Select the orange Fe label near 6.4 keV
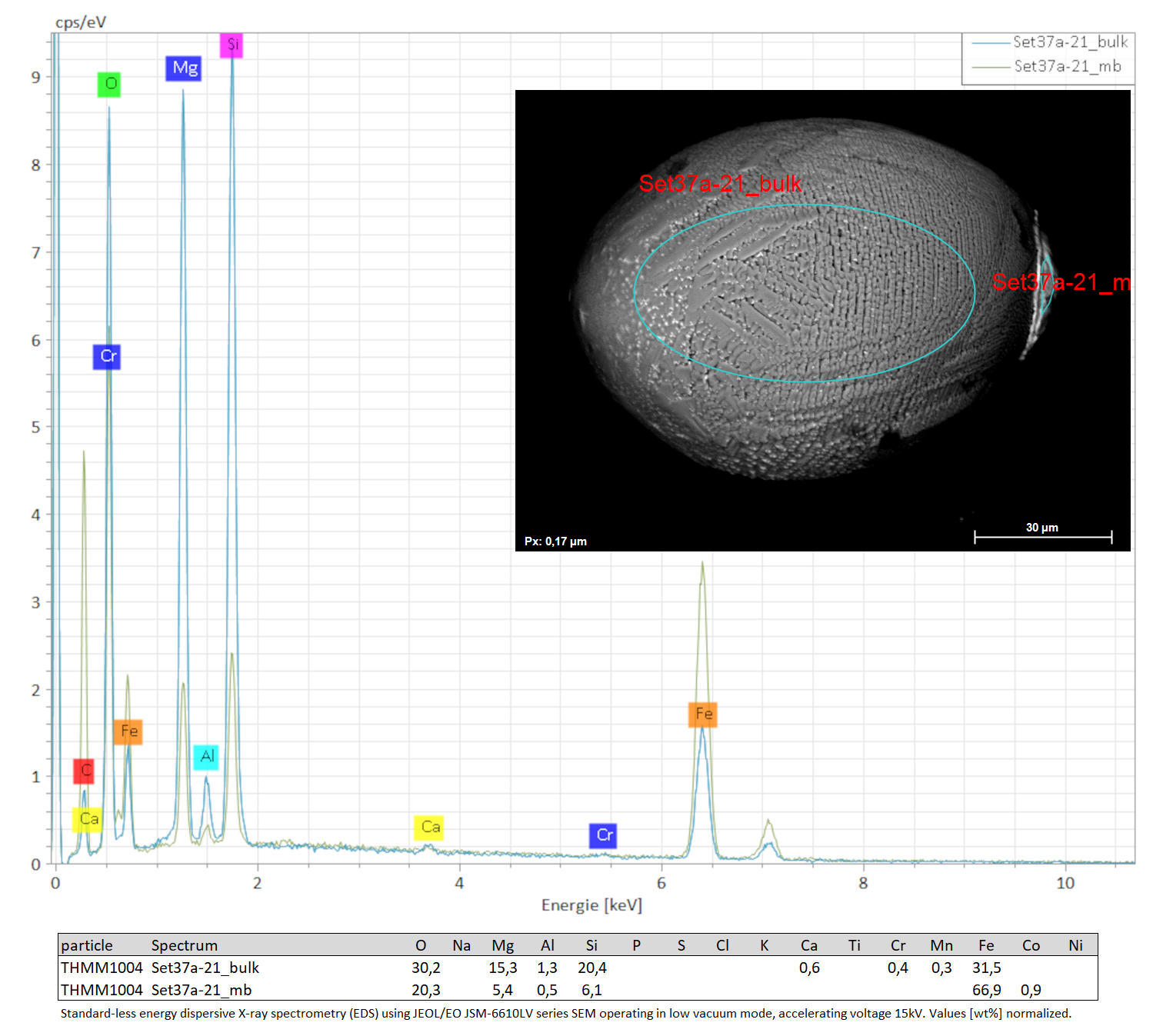Screen dimensions: 1153x1036 tap(702, 714)
